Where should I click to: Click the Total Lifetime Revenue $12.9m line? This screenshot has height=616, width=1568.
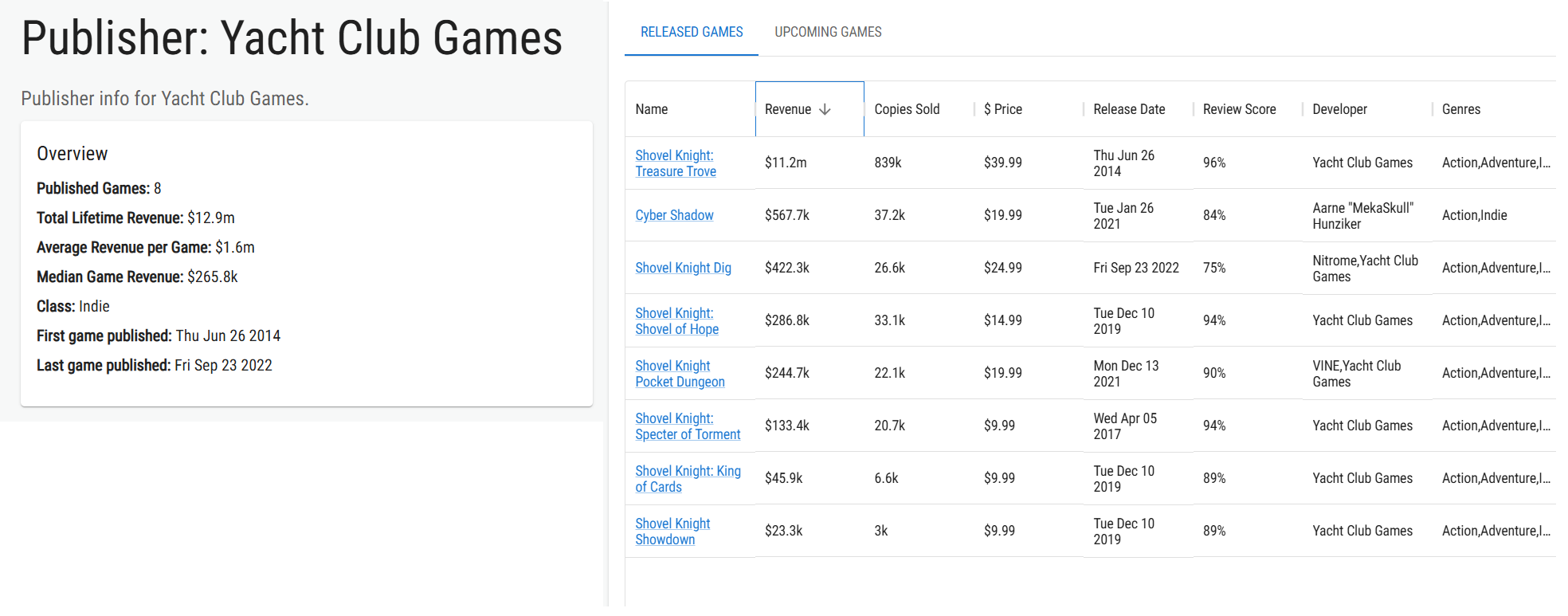[135, 218]
